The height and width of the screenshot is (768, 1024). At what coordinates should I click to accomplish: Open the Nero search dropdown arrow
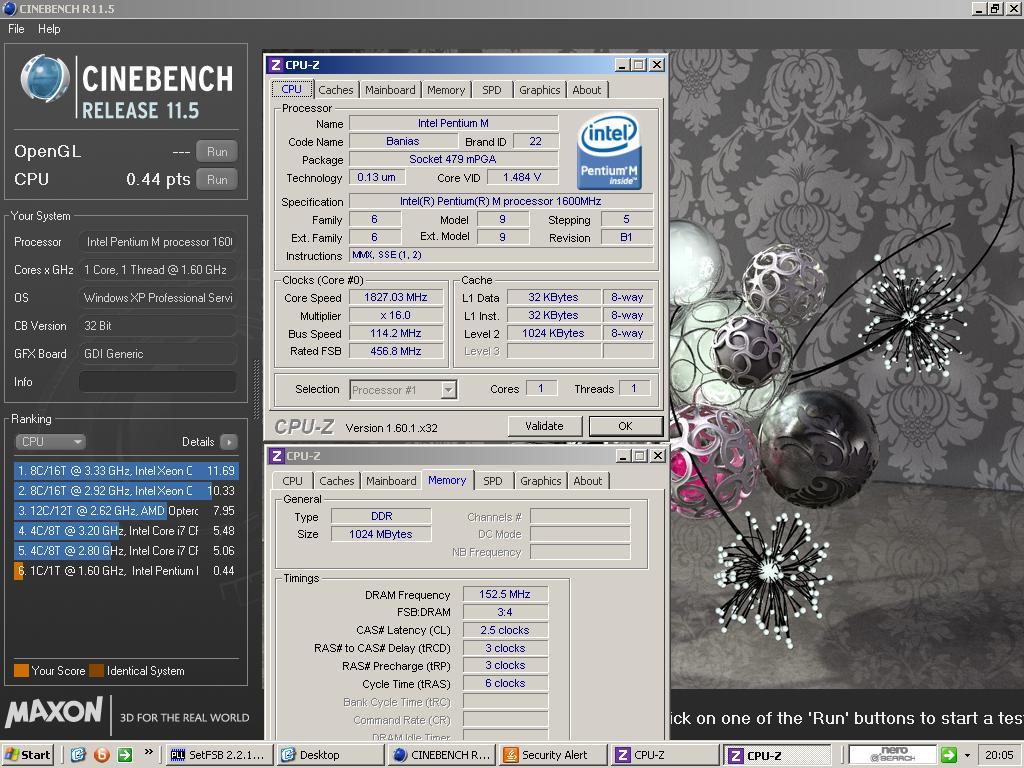[x=967, y=756]
